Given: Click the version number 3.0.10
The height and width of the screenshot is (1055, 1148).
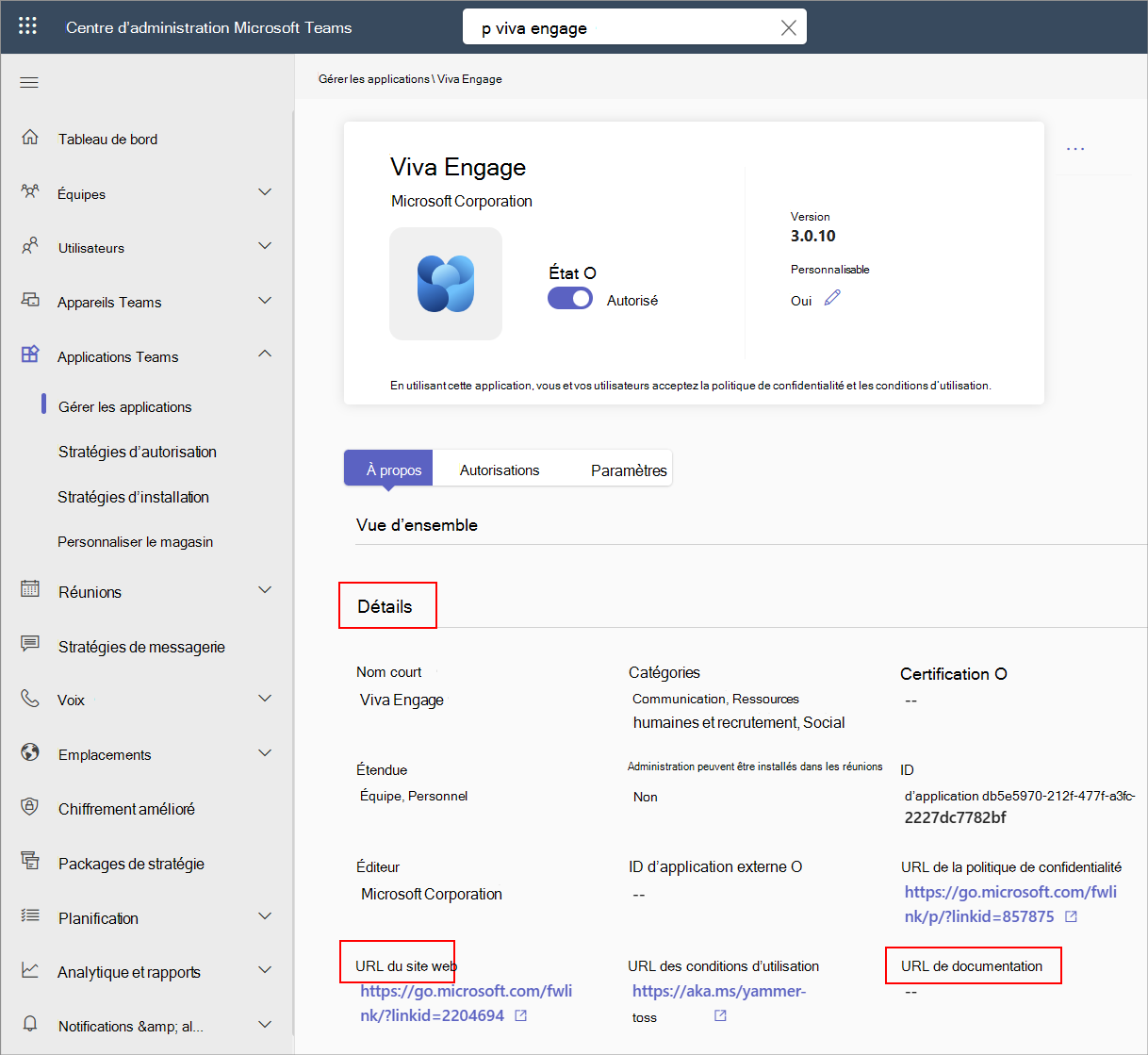Looking at the screenshot, I should click(x=813, y=236).
